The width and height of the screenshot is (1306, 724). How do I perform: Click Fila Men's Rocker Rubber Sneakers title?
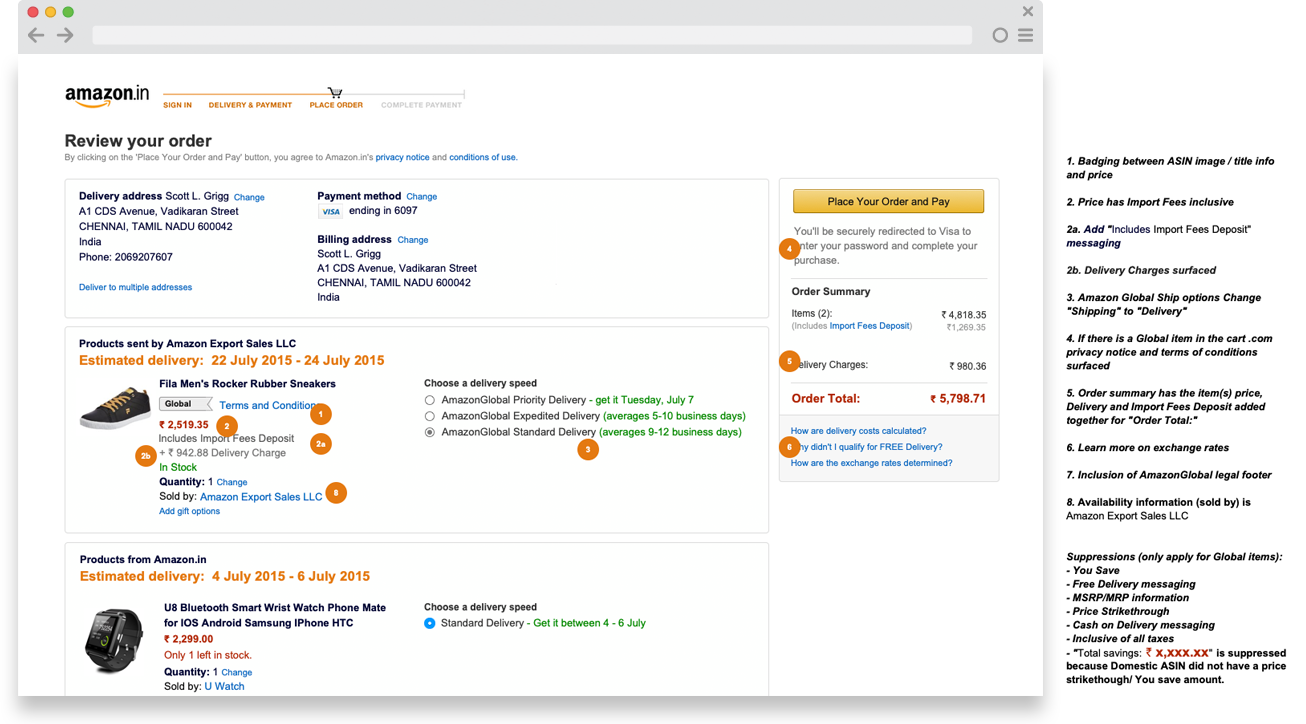247,384
